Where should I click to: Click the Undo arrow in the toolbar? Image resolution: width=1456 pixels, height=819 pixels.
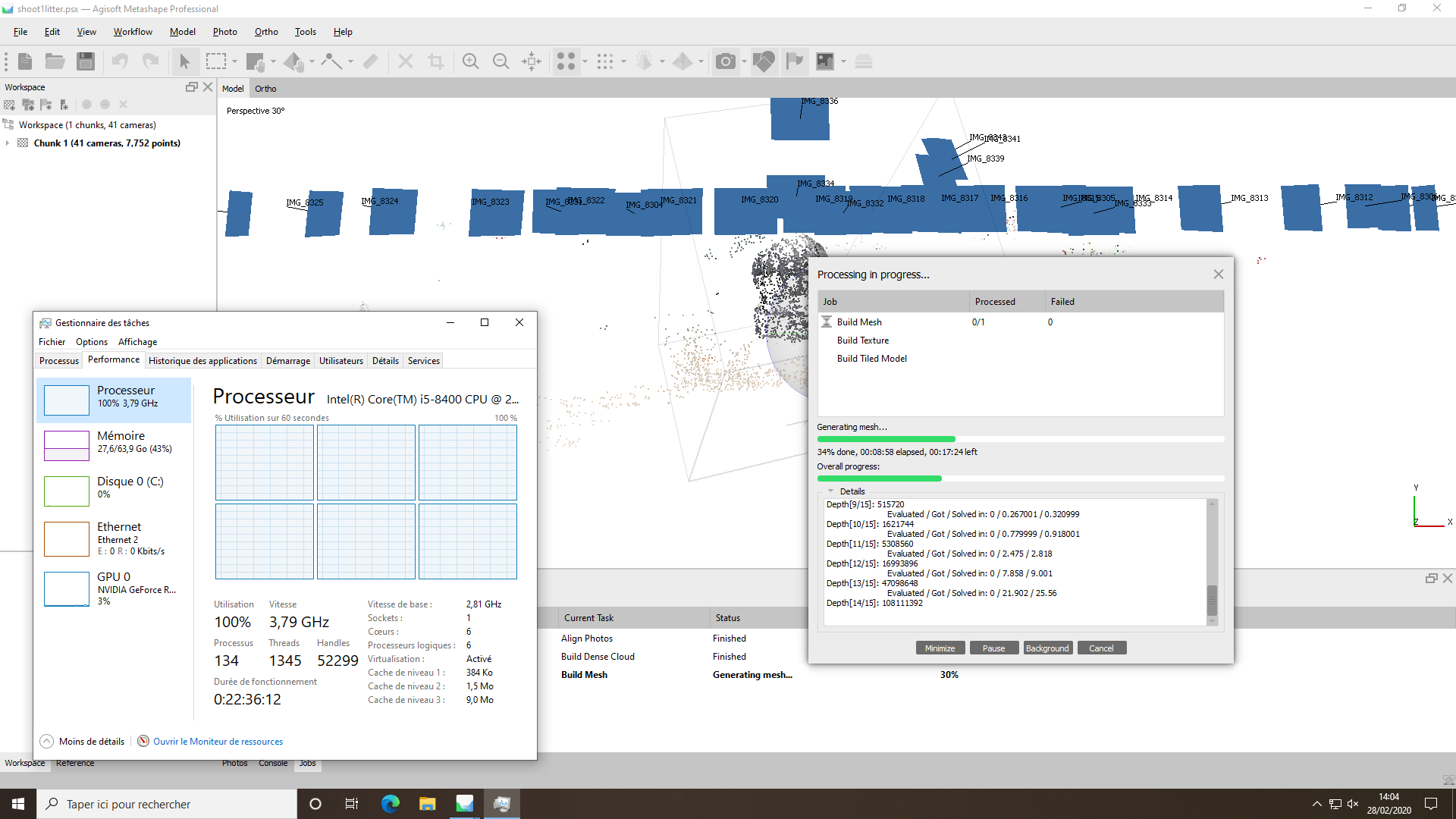[x=120, y=61]
